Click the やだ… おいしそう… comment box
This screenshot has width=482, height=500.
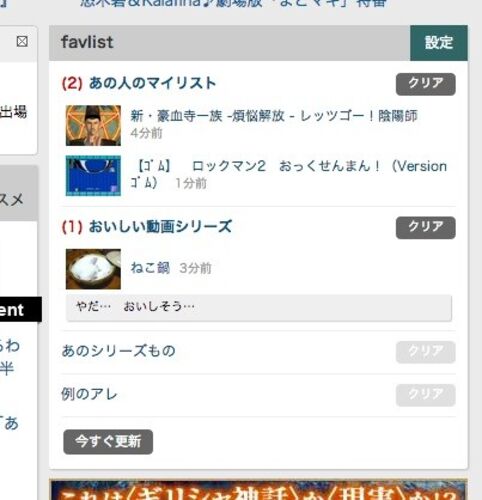(x=259, y=307)
